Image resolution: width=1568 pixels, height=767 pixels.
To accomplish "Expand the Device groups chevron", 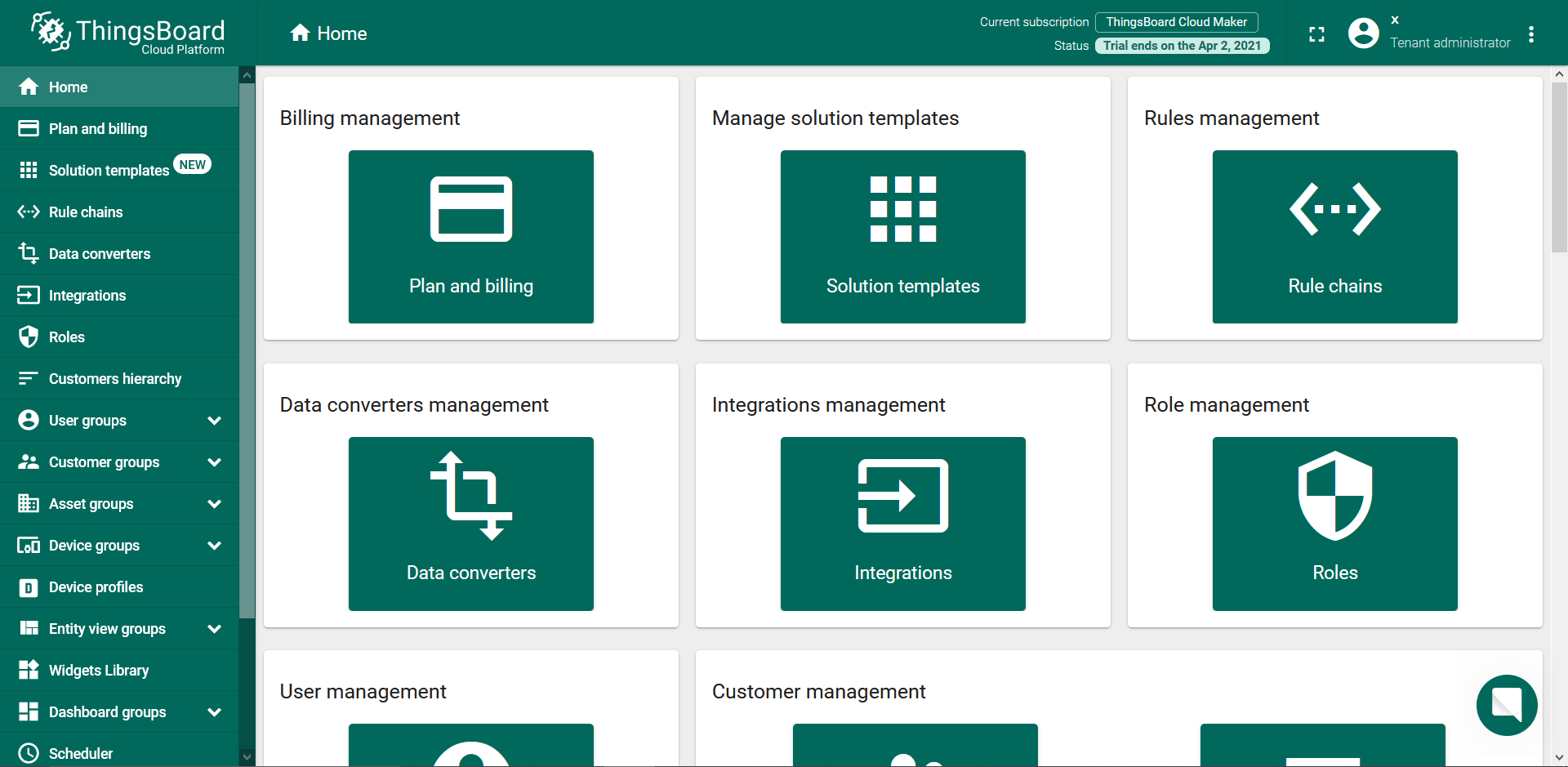I will pyautogui.click(x=214, y=546).
